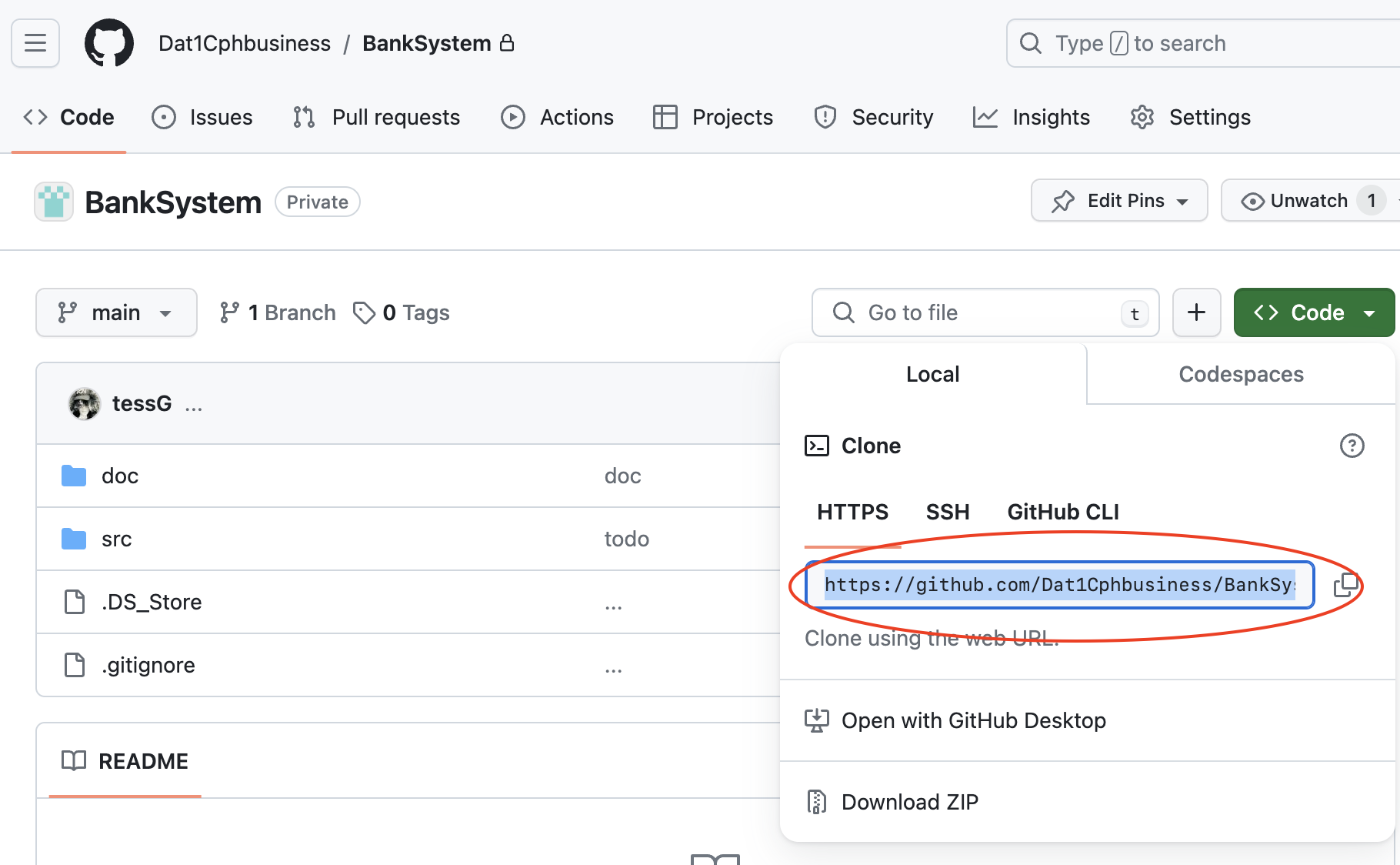Open the doc folder
This screenshot has height=865, width=1400.
coord(120,476)
